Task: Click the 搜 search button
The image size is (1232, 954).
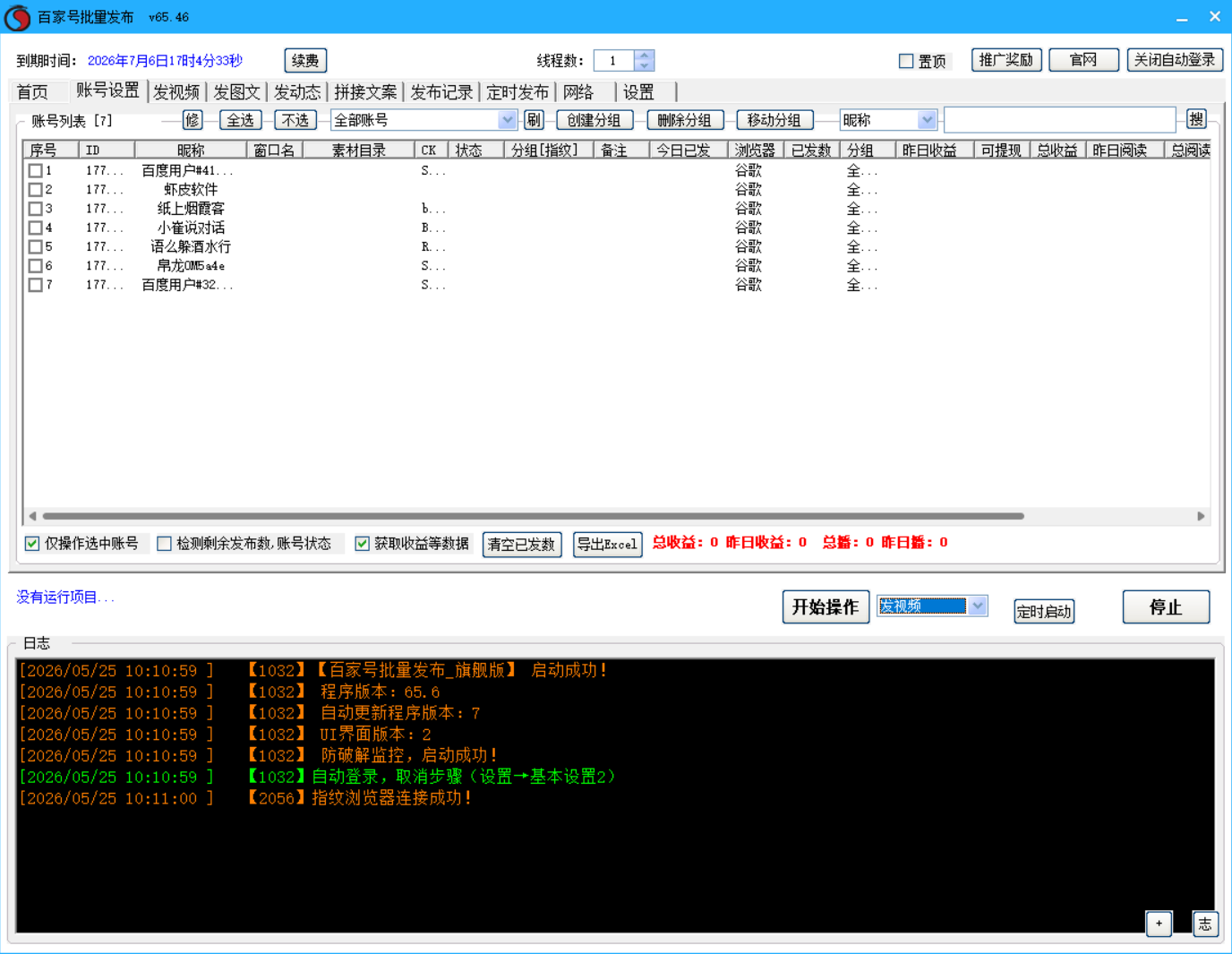Action: pyautogui.click(x=1197, y=119)
